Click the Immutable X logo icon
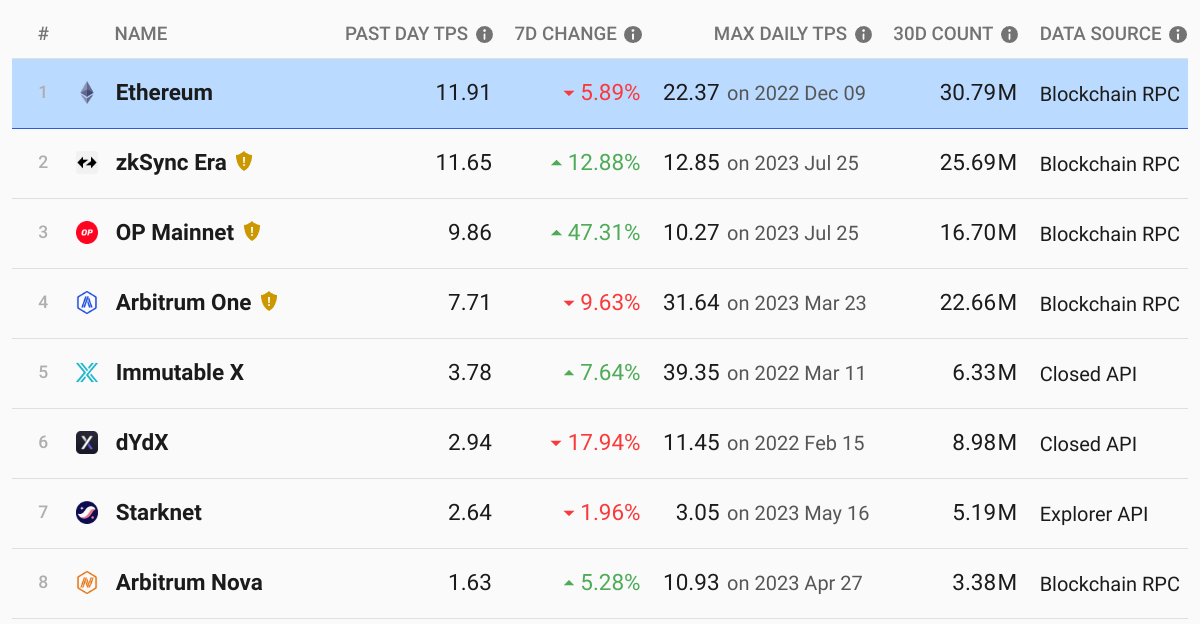The height and width of the screenshot is (624, 1200). click(x=87, y=373)
